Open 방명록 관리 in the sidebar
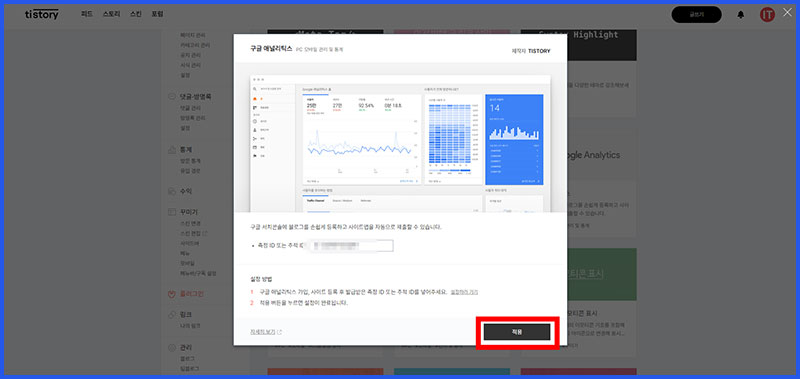 (193, 118)
